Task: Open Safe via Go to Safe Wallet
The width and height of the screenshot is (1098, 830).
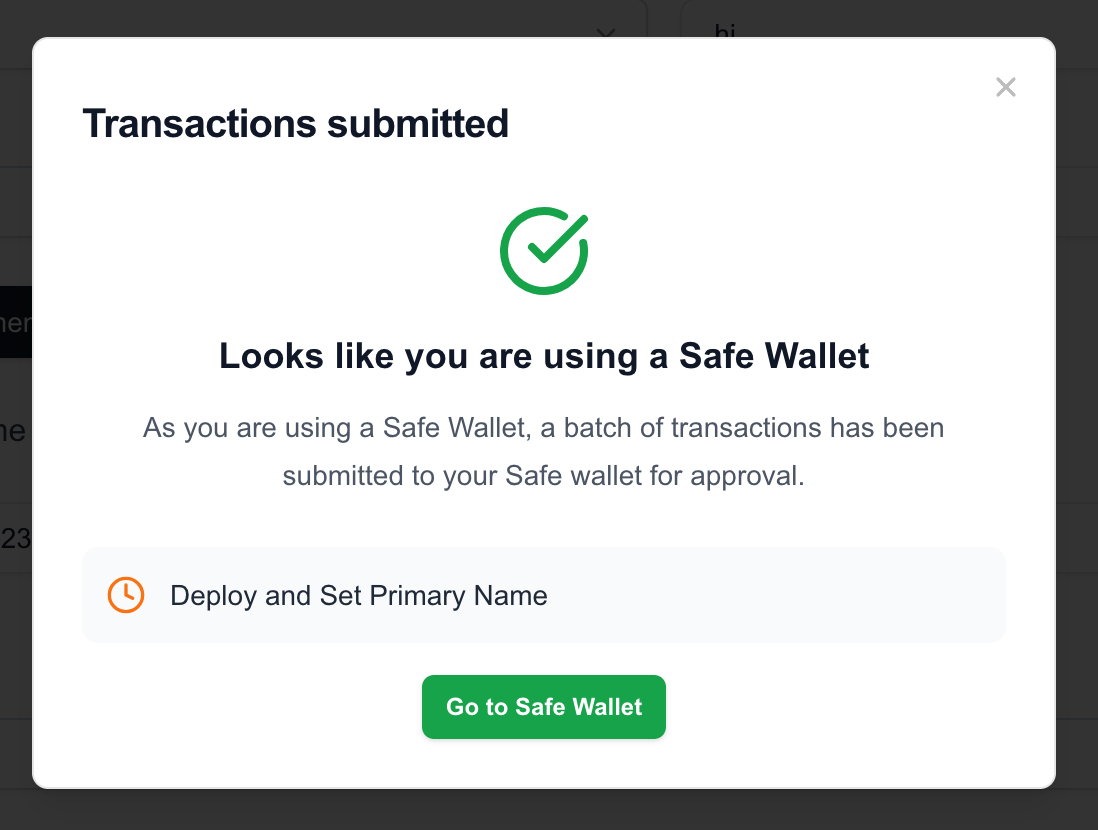Action: coord(543,707)
